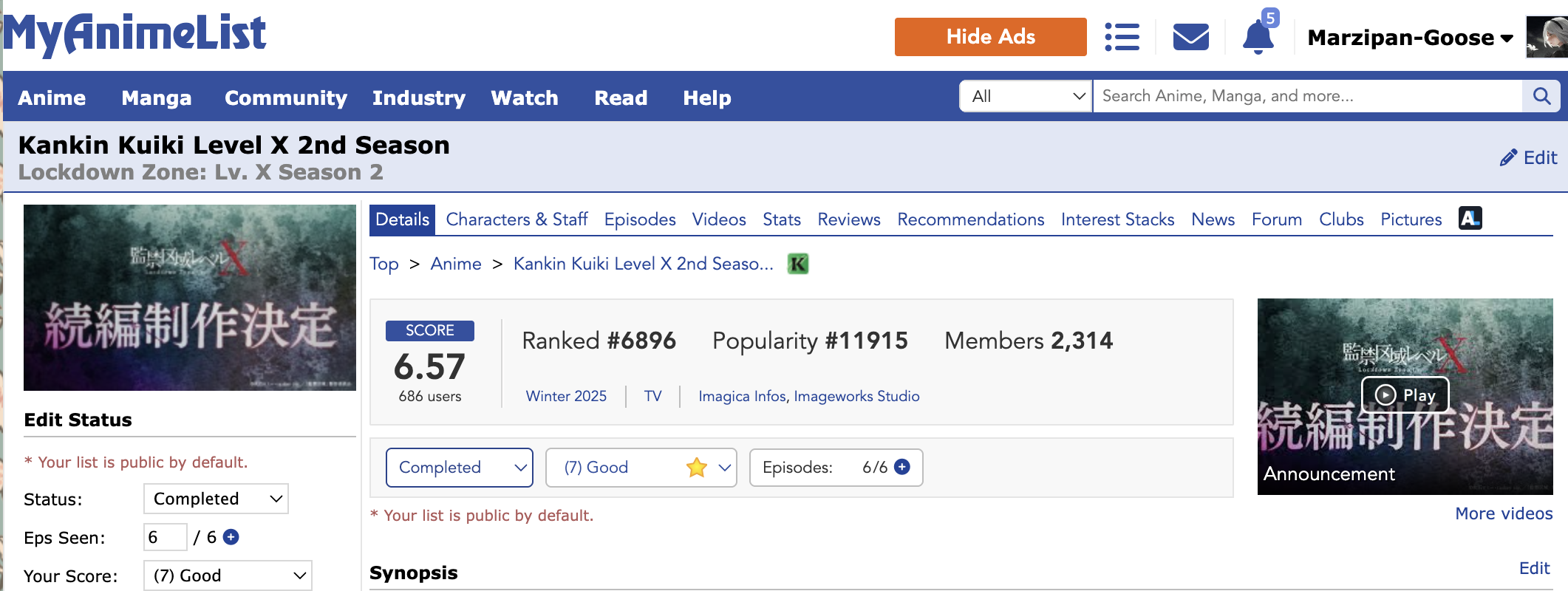Screen dimensions: 1568x591
Task: Click the search magnifier button
Action: [1541, 96]
